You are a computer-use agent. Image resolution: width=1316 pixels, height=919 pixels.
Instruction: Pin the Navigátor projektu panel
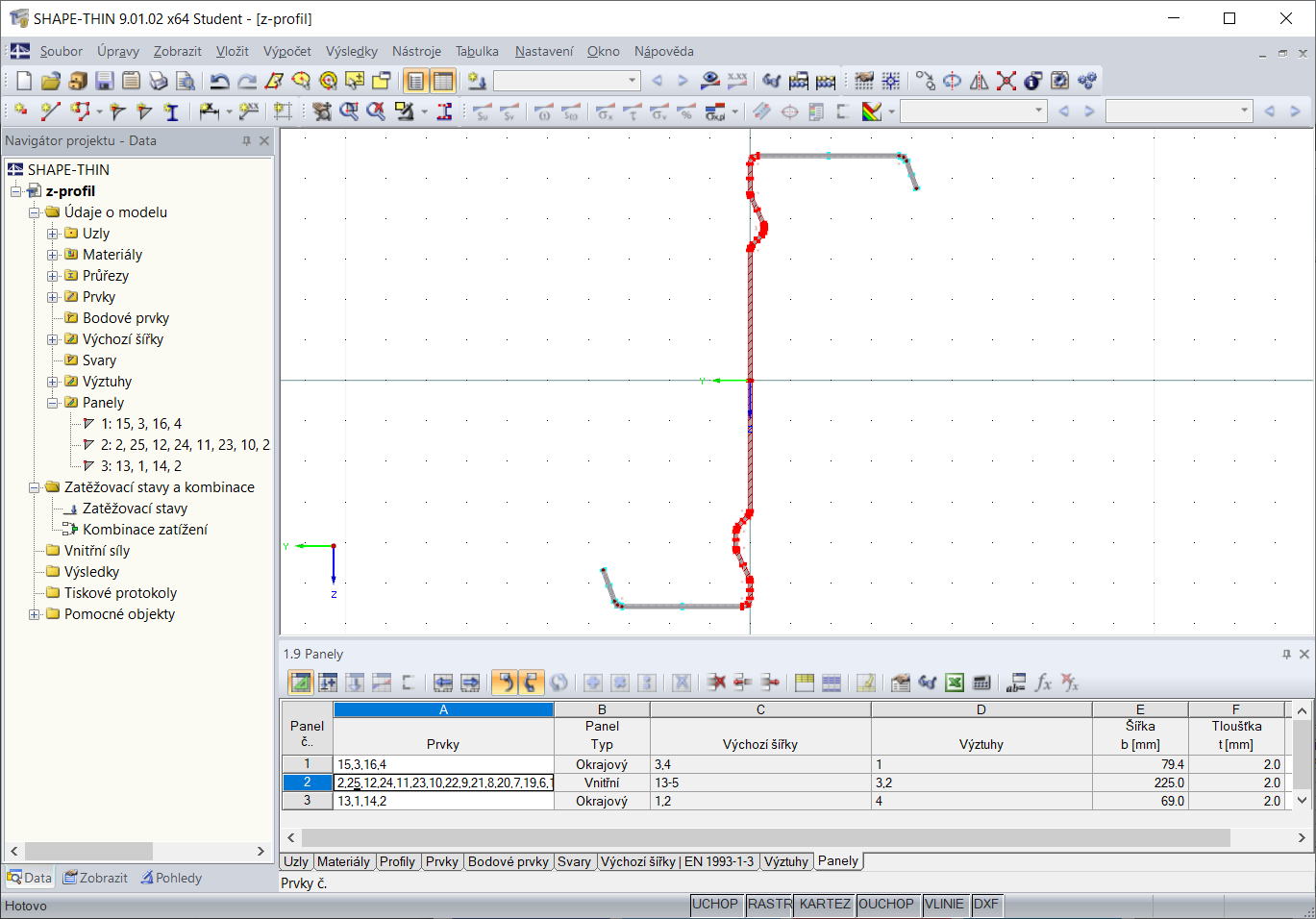click(247, 140)
